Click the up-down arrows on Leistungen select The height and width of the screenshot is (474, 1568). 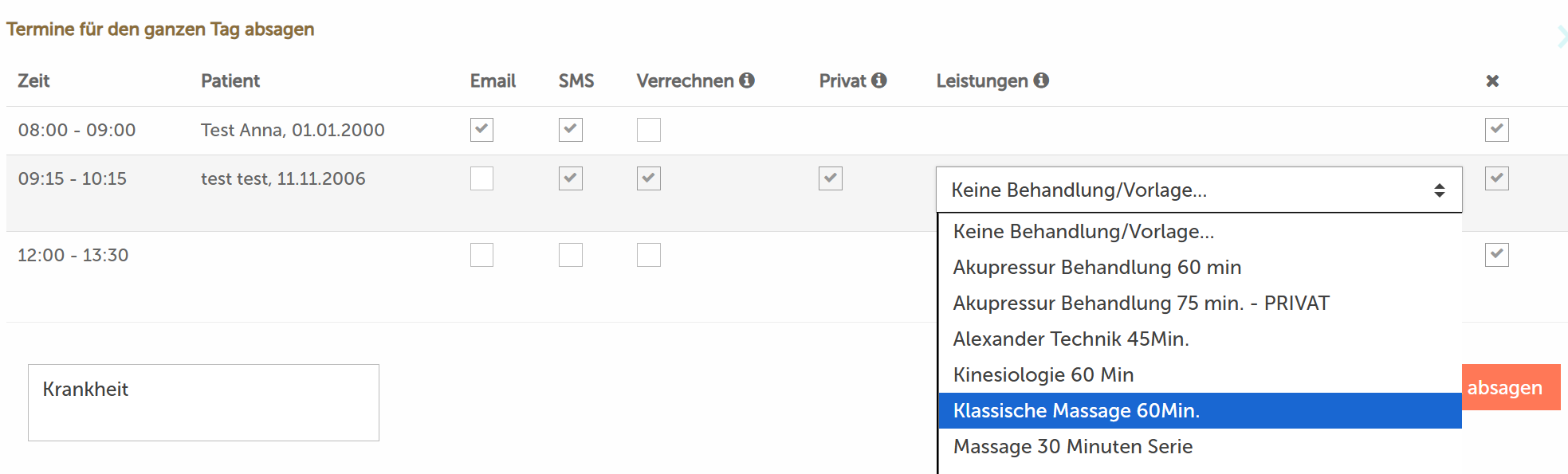pos(1439,190)
